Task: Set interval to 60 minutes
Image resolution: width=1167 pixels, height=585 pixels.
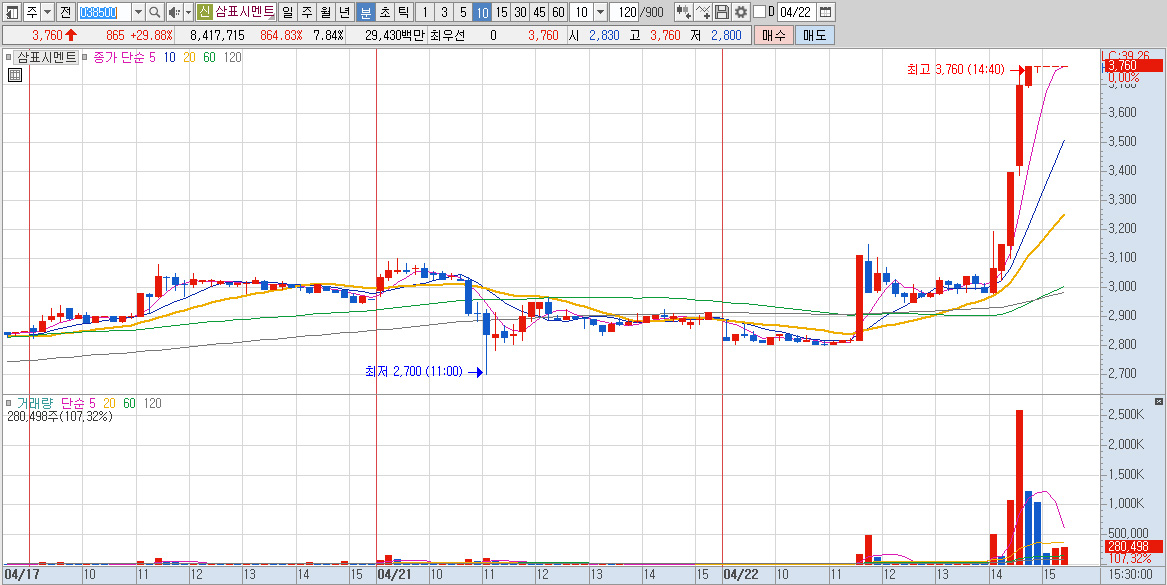Action: point(559,12)
